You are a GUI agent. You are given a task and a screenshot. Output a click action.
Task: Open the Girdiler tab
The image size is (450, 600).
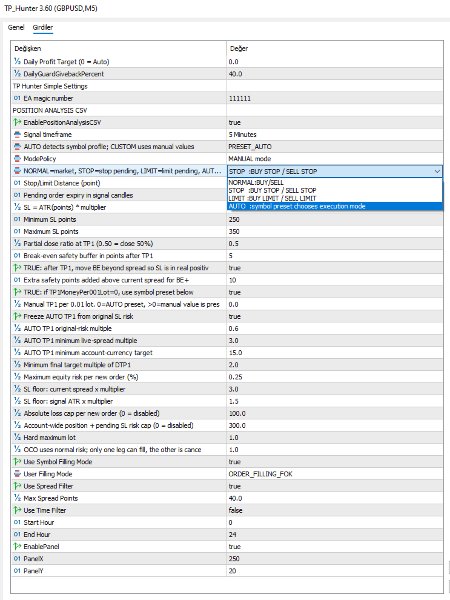[42, 28]
